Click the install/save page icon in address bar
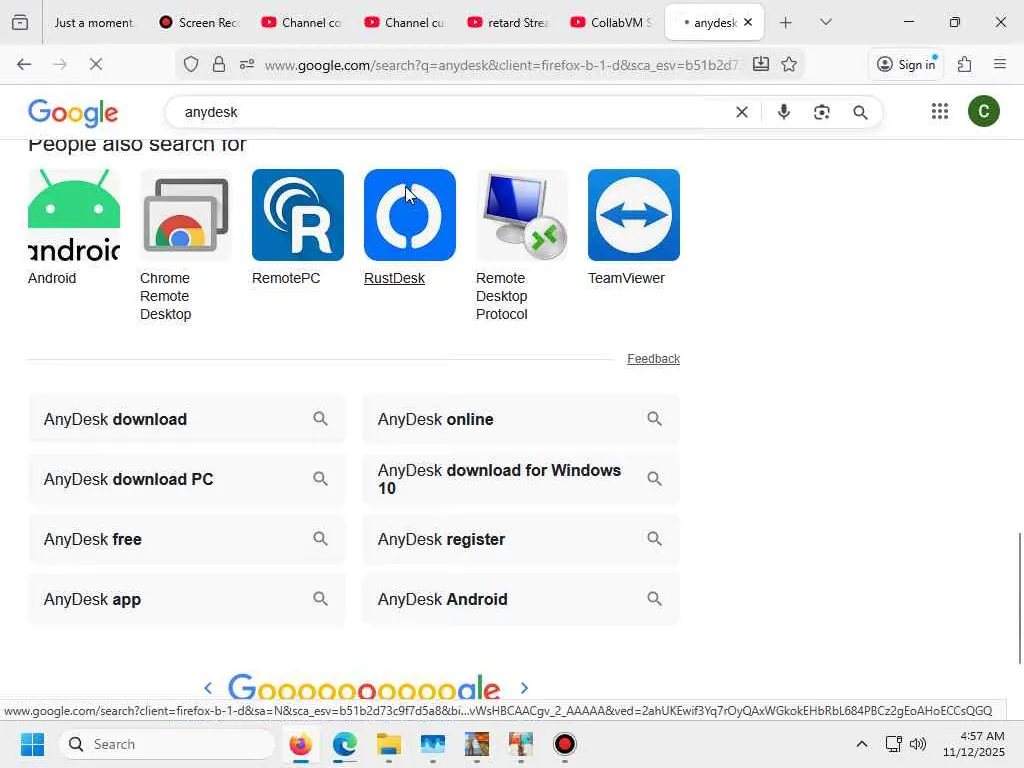 pos(761,64)
